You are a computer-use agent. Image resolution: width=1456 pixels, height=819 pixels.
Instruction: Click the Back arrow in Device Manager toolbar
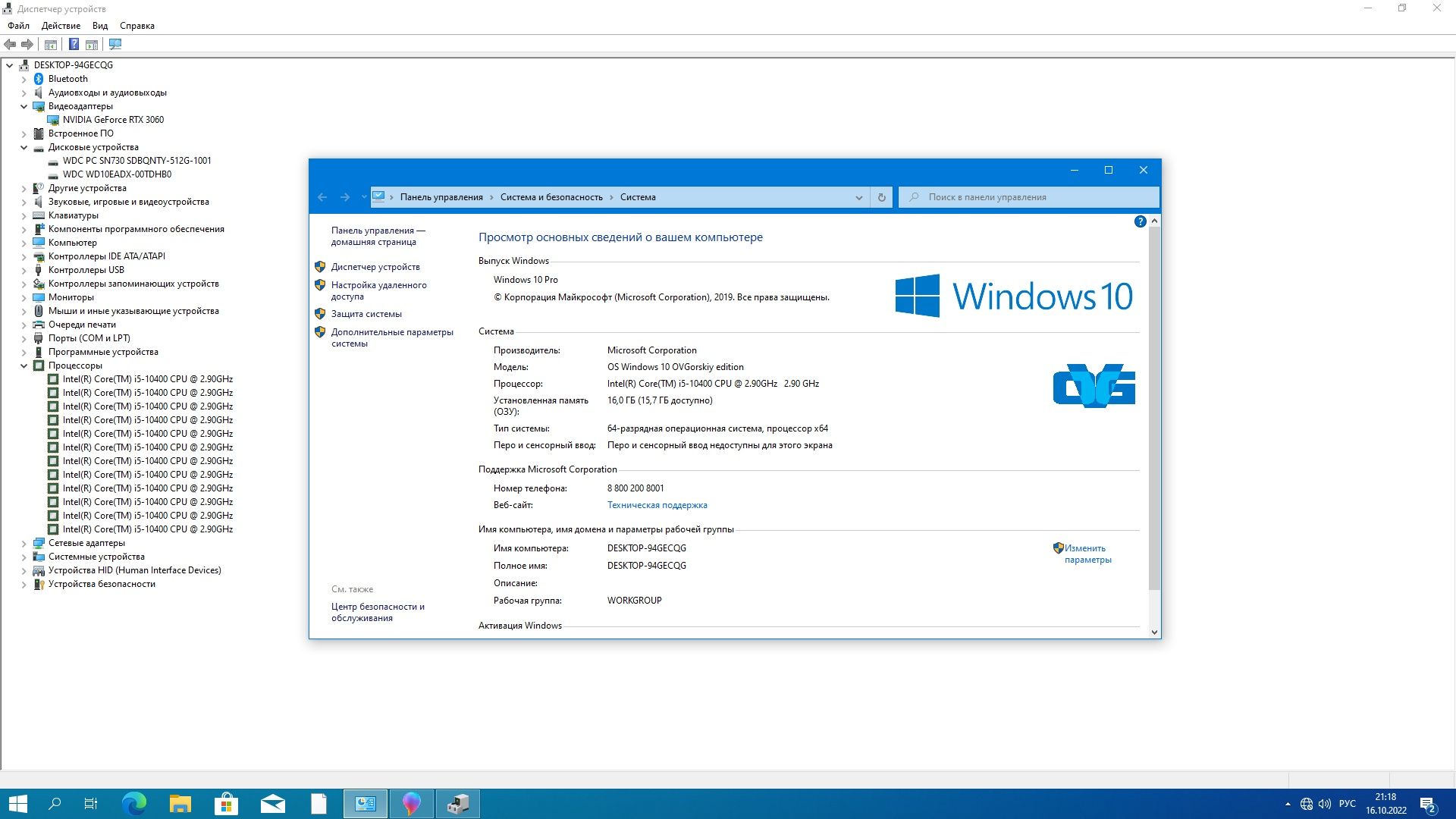[x=10, y=44]
